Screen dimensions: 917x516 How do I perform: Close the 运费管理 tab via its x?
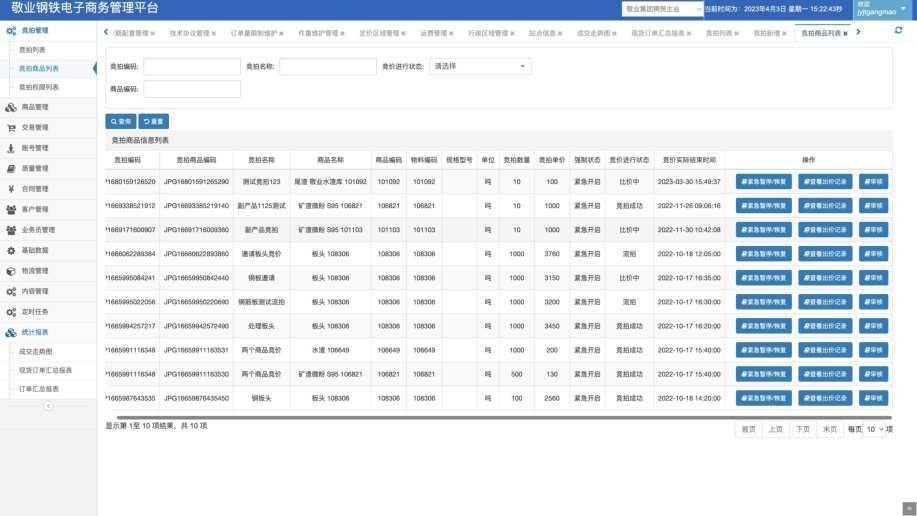tap(451, 33)
